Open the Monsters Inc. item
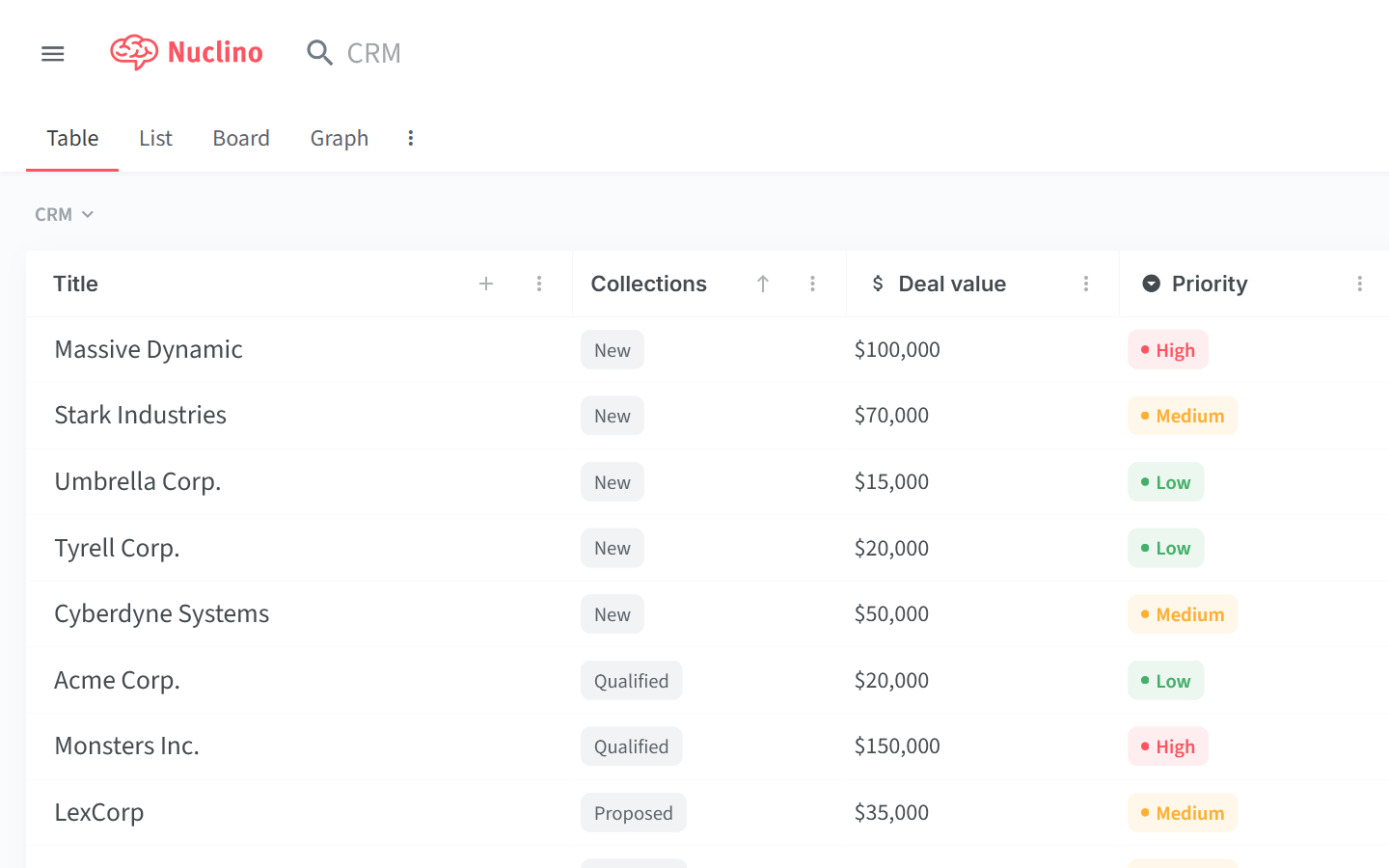The width and height of the screenshot is (1389, 868). [127, 746]
